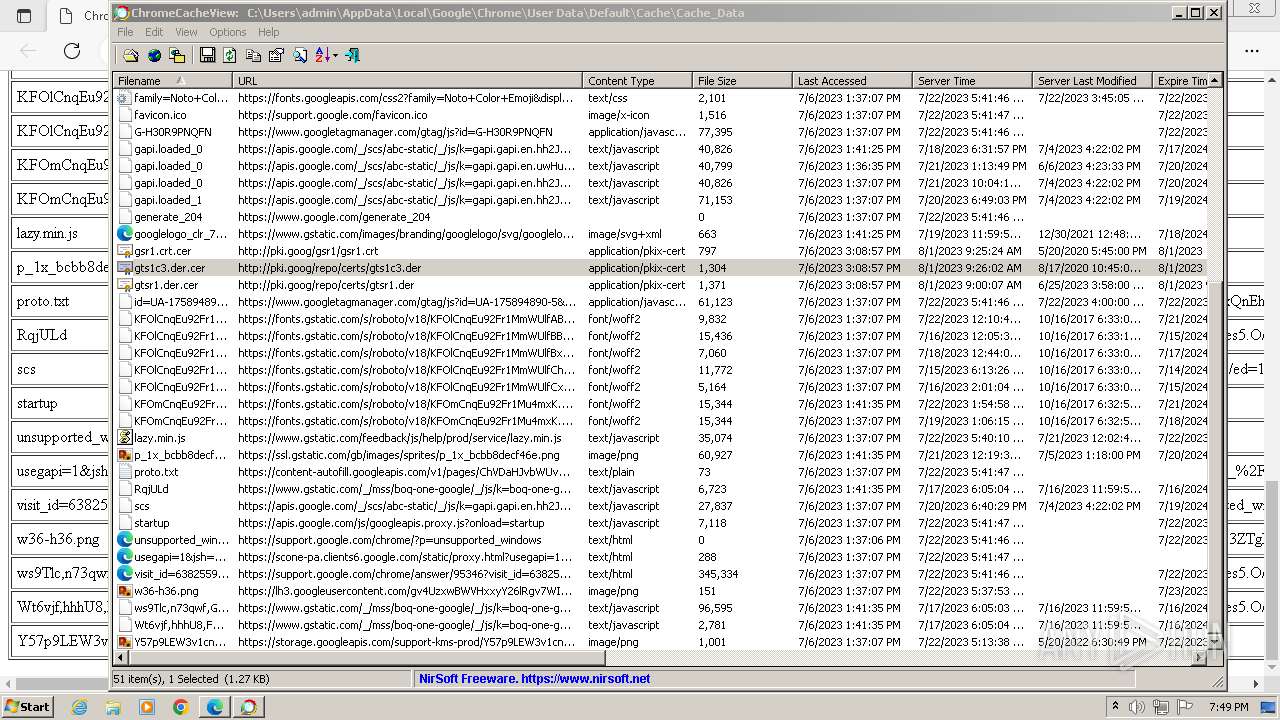Select the ws9Tlc,n73qwf,G row

tap(660, 608)
